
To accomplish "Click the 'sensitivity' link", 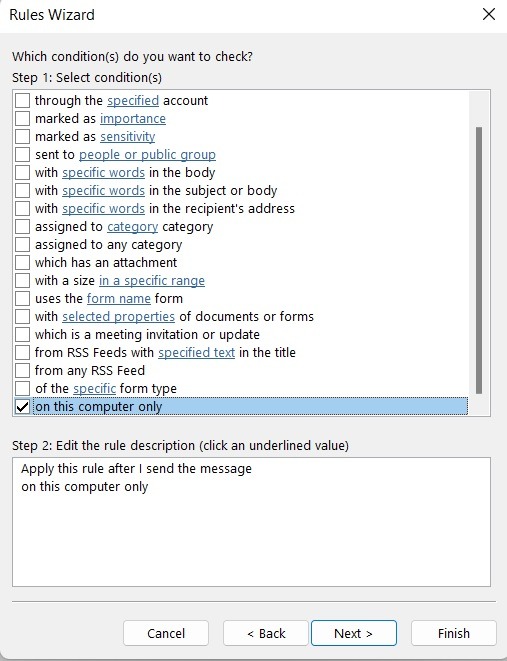I will pos(128,137).
